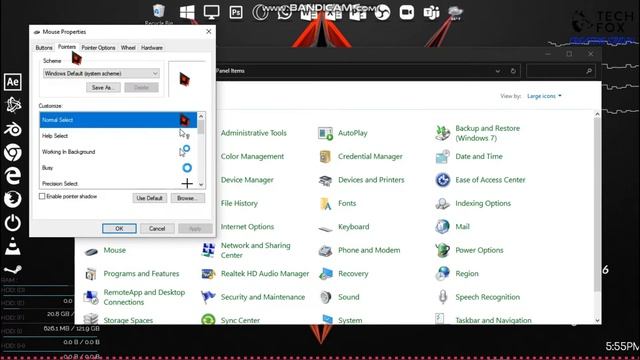The width and height of the screenshot is (640, 360).
Task: Click Control Panel vertical scrollbar down arrow
Action: point(598,320)
